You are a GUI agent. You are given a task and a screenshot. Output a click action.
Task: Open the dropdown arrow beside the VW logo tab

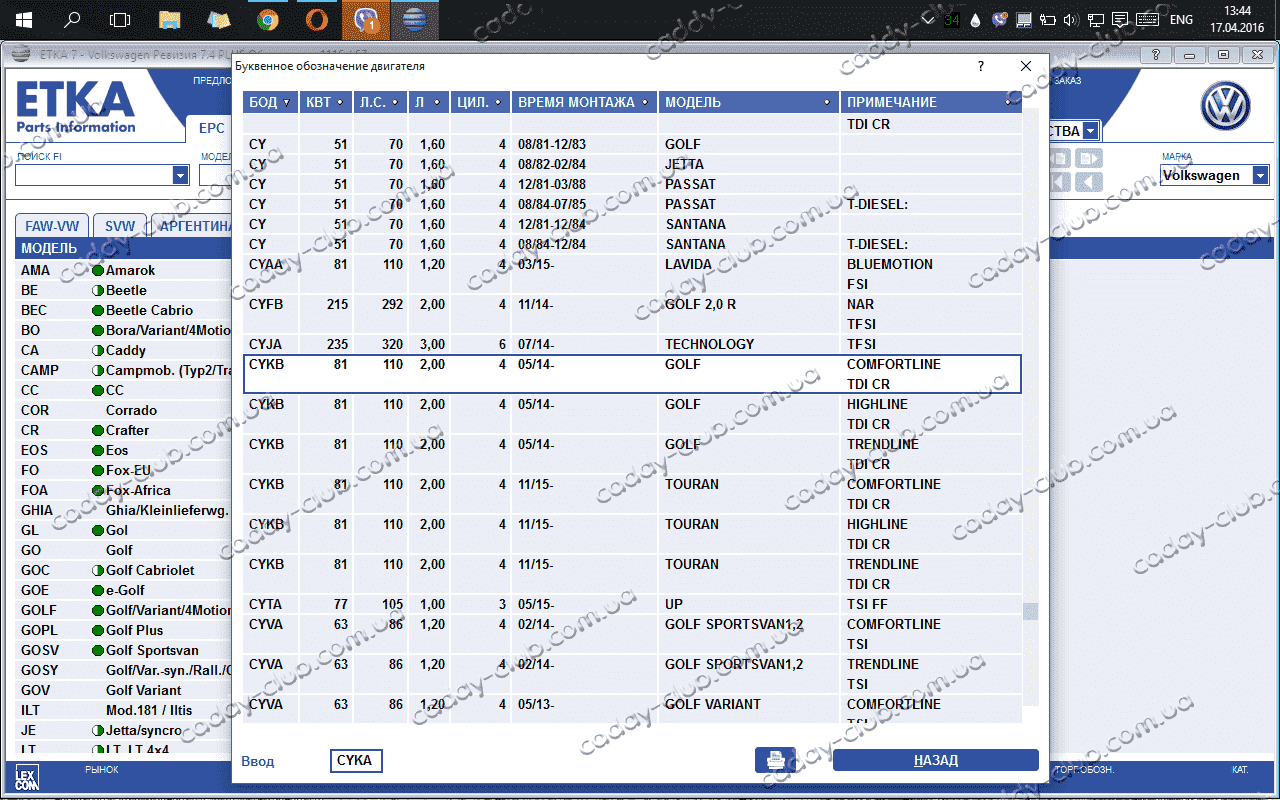[1090, 131]
